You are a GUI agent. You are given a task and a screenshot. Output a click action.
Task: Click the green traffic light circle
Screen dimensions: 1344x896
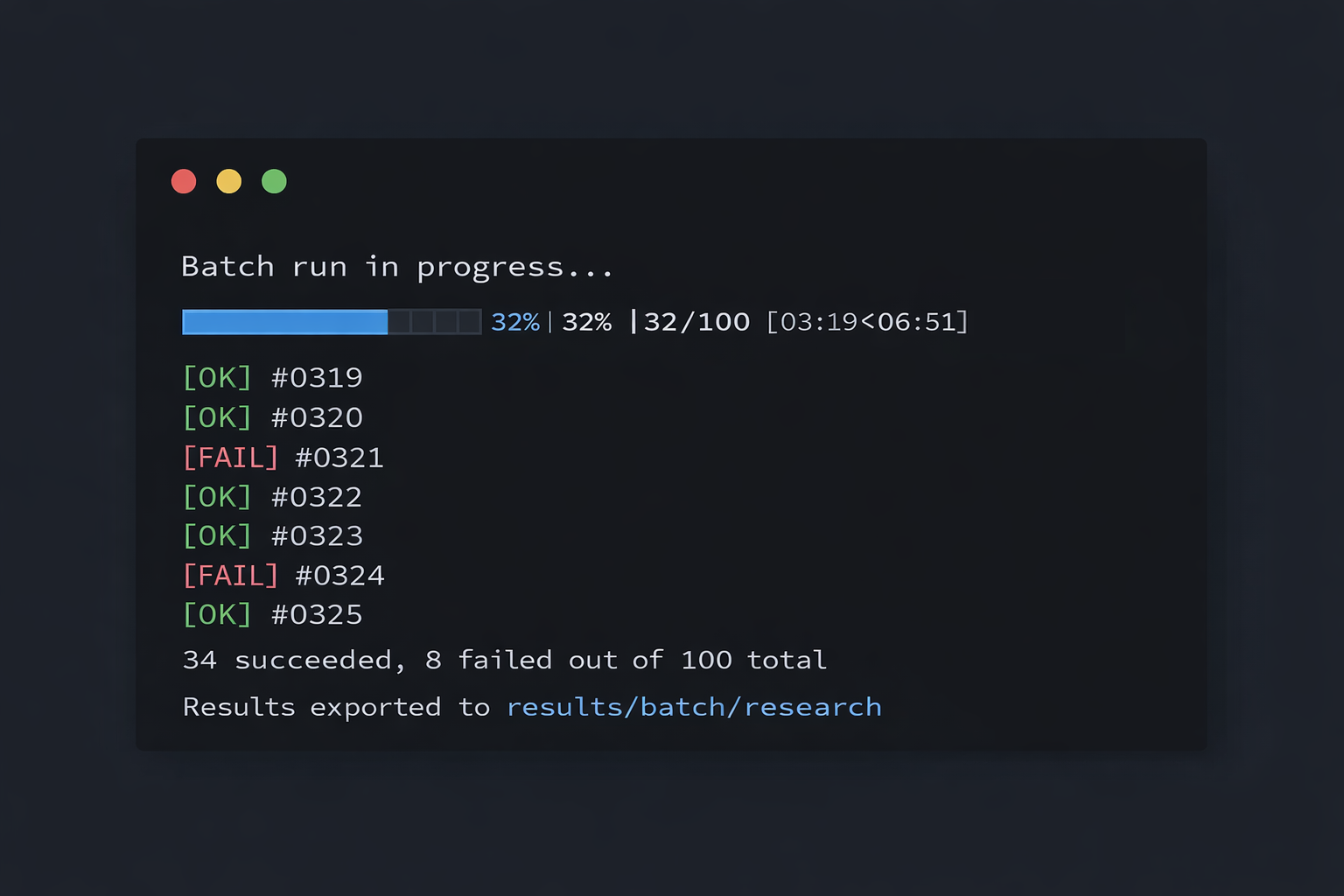[274, 181]
